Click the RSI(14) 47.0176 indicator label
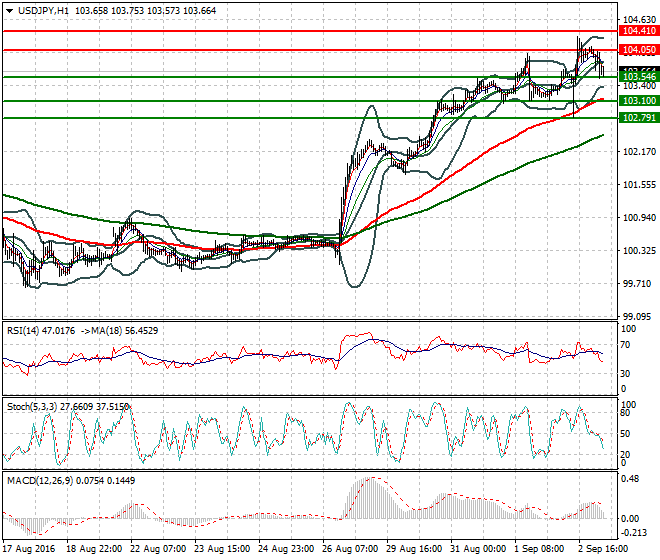 pos(41,331)
